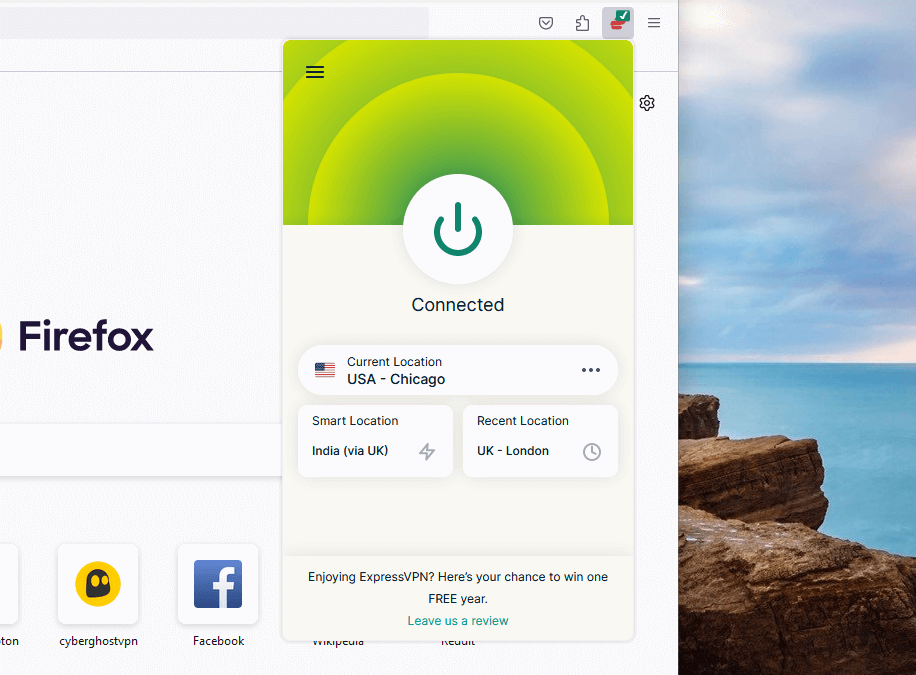Follow the Leave us a review link
Viewport: 916px width, 675px height.
point(458,621)
